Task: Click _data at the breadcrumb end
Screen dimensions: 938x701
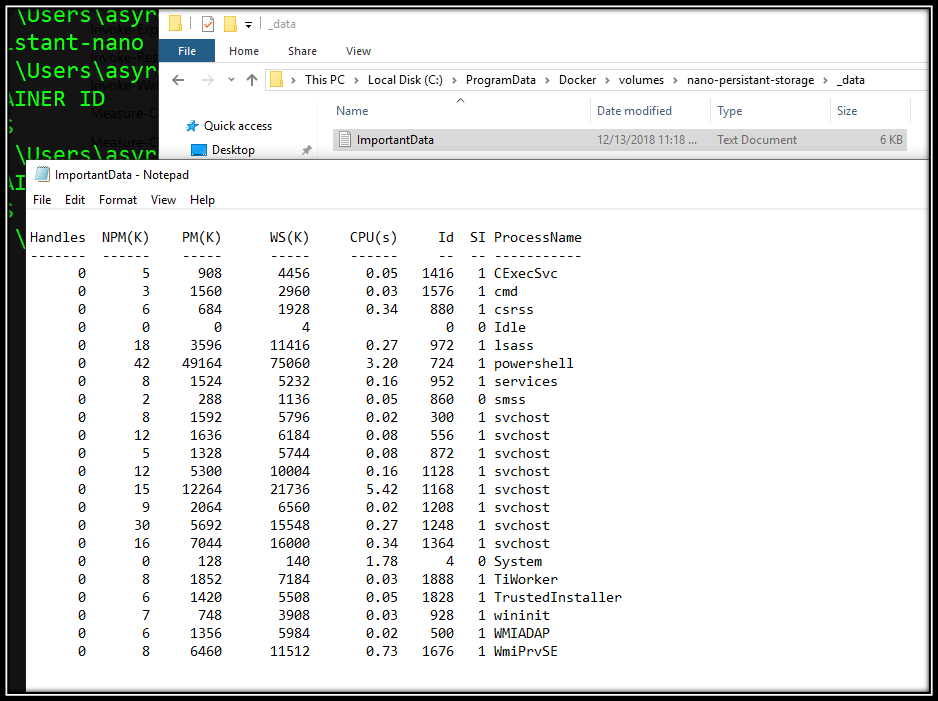Action: (851, 80)
